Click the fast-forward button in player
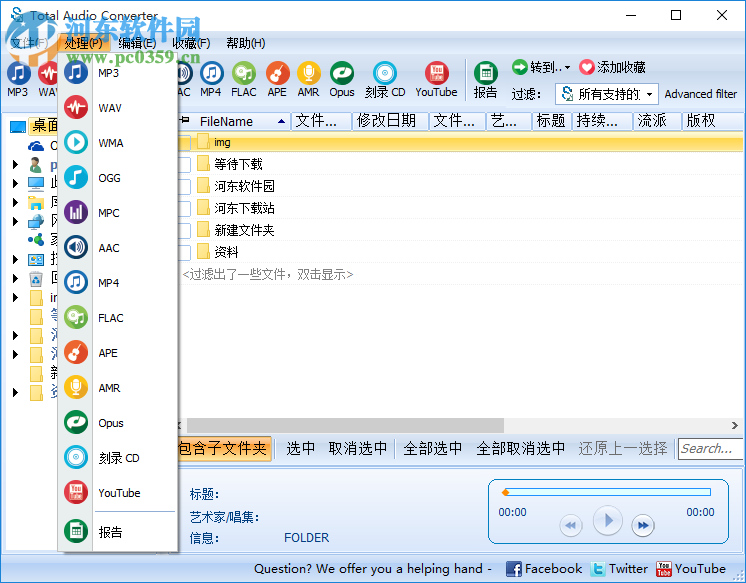The width and height of the screenshot is (746, 583). [x=643, y=525]
